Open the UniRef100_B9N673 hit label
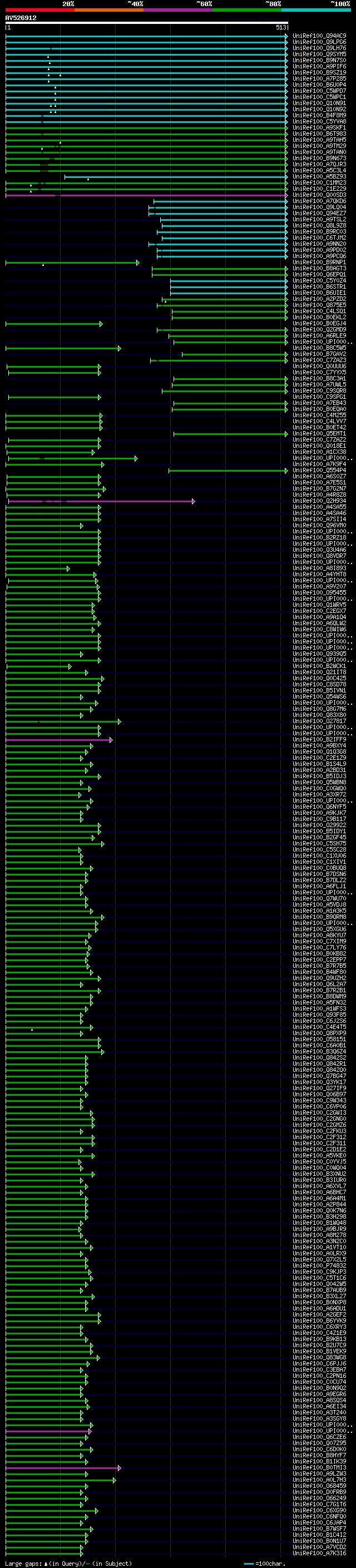 pyautogui.click(x=319, y=159)
